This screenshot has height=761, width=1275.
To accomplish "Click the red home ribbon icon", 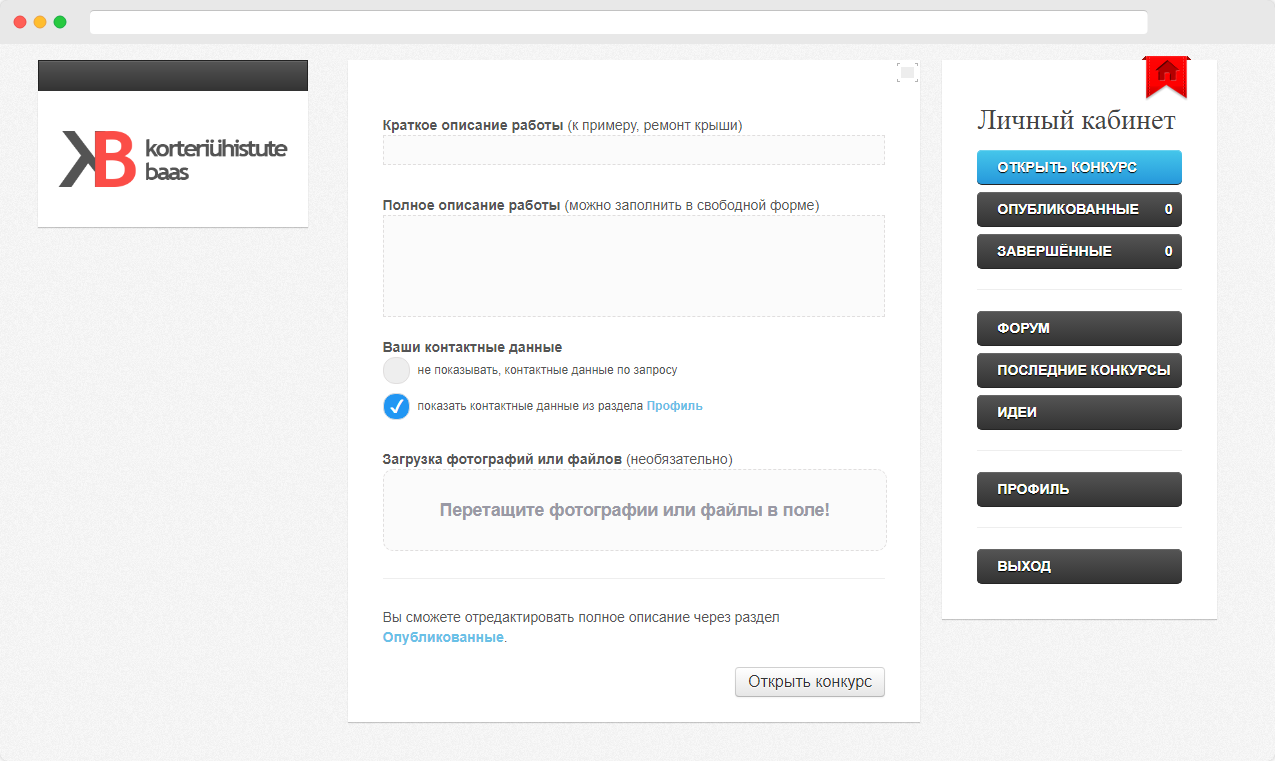I will (x=1166, y=74).
